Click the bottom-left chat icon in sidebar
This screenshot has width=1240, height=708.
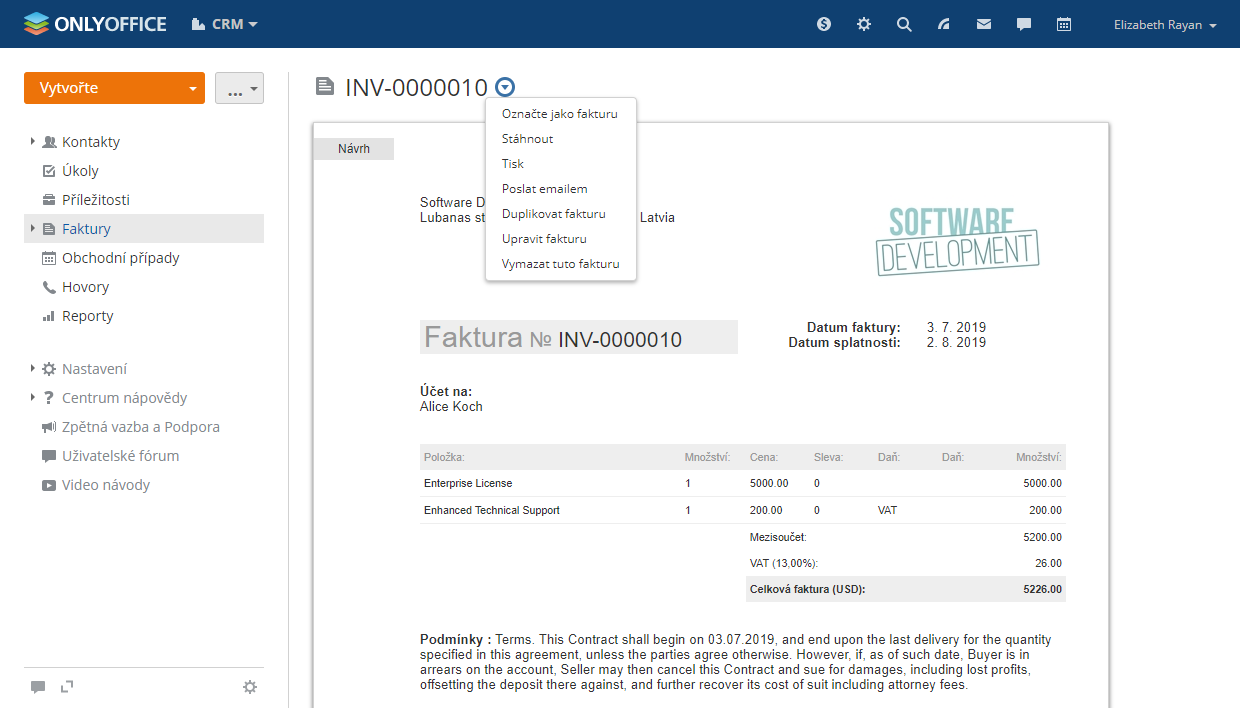[38, 687]
